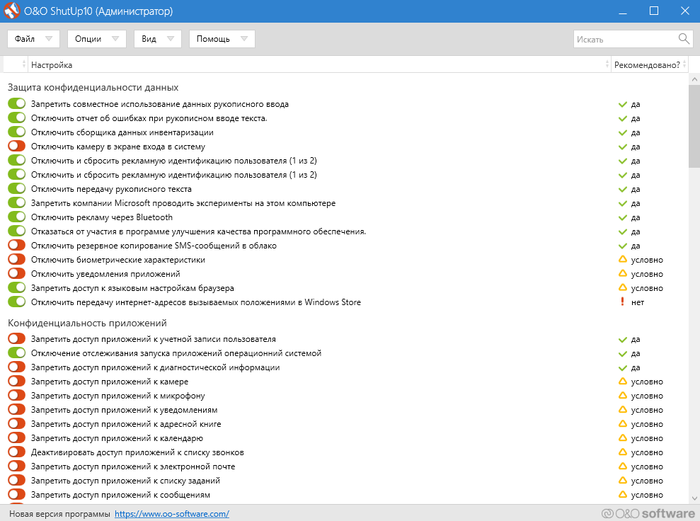The image size is (700, 521).
Task: Click warning triangle beside электронной почте
Action: [x=622, y=466]
